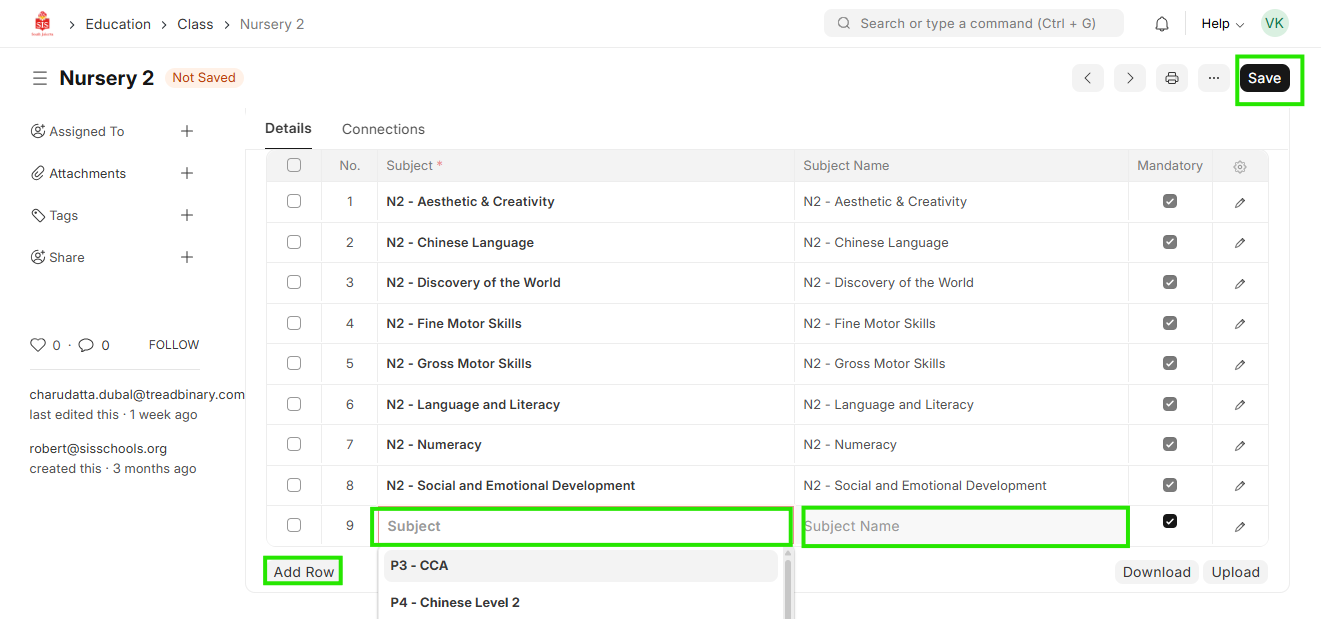Viewport: 1321px width, 619px height.
Task: Focus the search command bar
Action: [973, 23]
